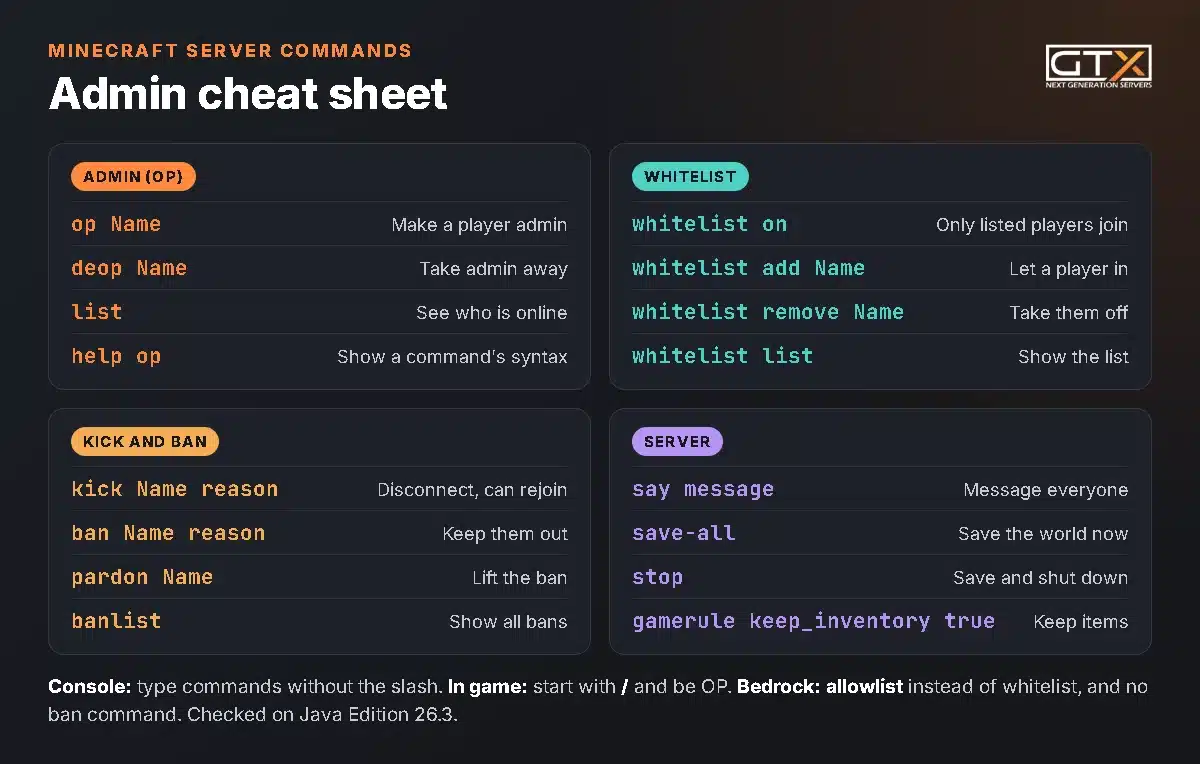1200x764 pixels.
Task: Click the 'save-all' command
Action: pos(684,533)
